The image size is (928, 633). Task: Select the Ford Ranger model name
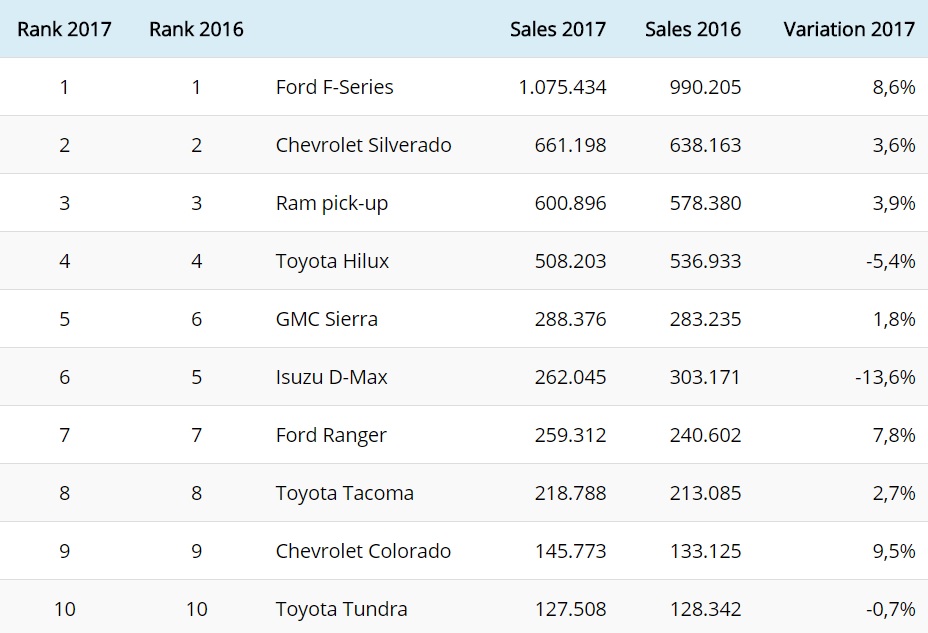331,435
